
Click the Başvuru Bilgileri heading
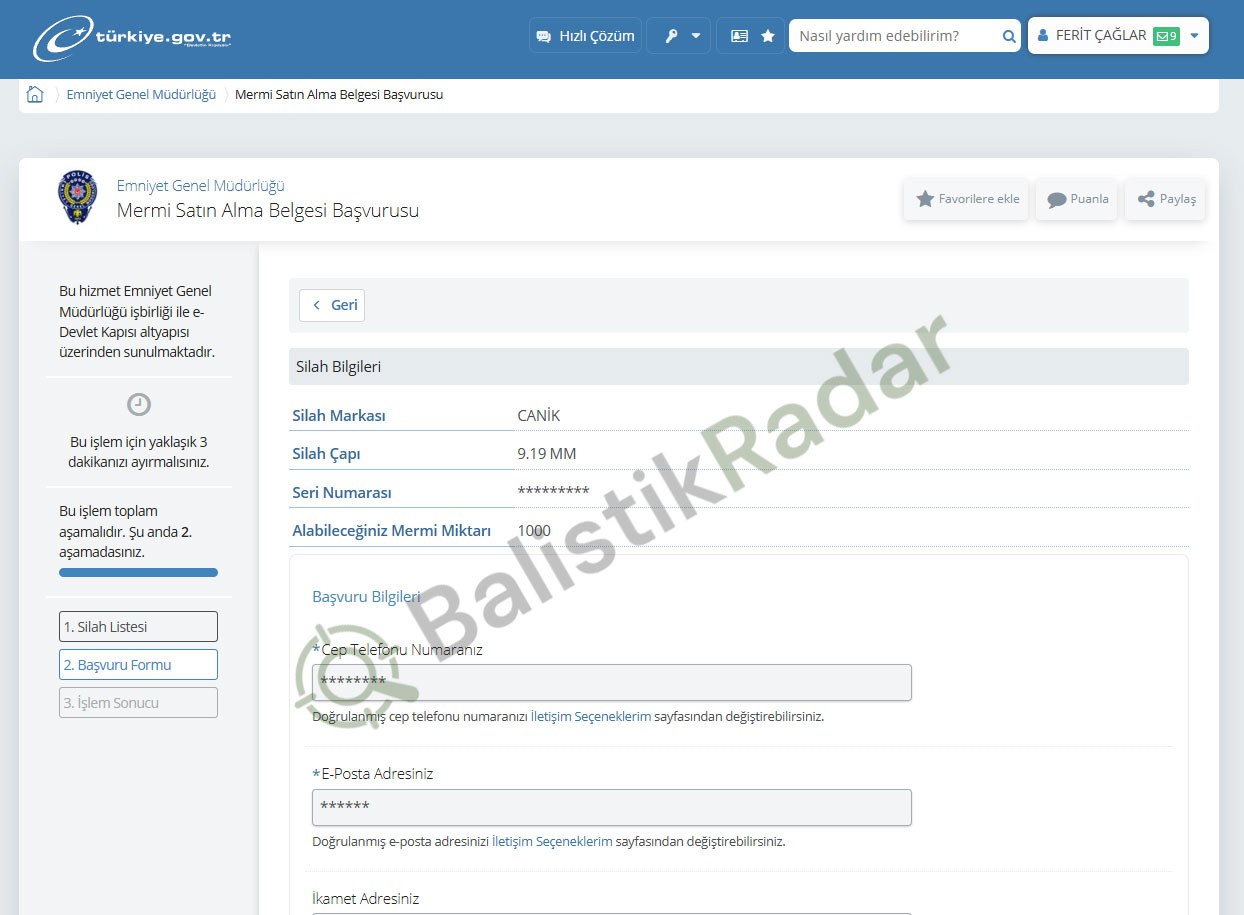[x=366, y=597]
